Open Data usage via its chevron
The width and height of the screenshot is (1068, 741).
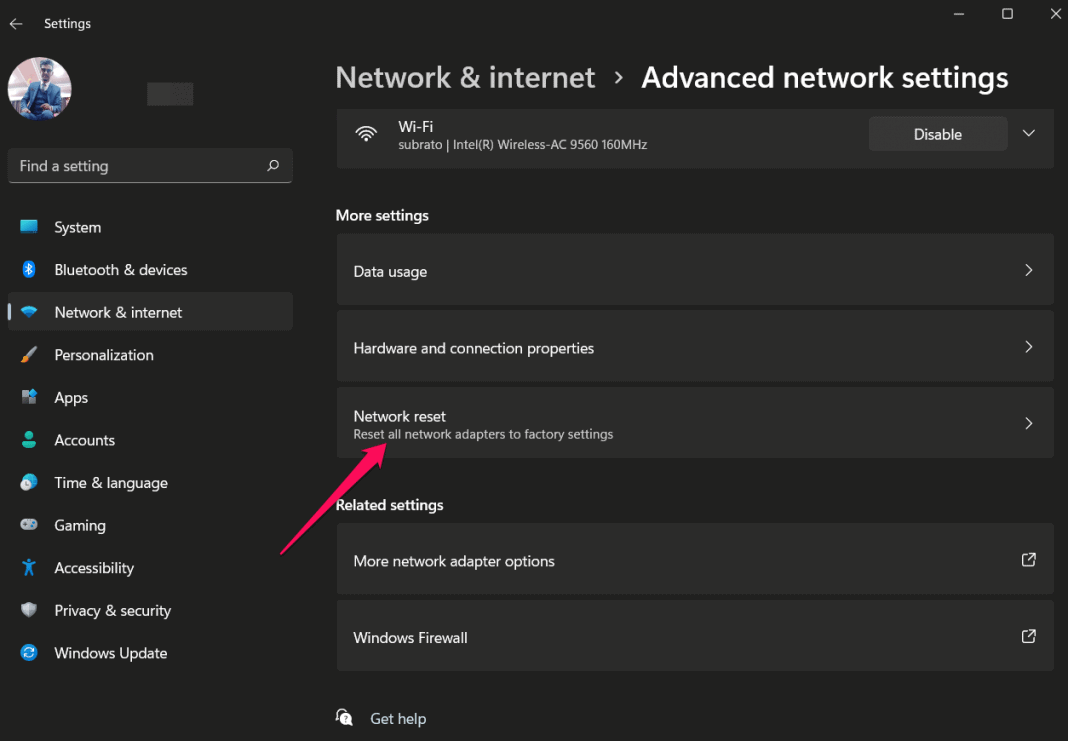[1028, 270]
